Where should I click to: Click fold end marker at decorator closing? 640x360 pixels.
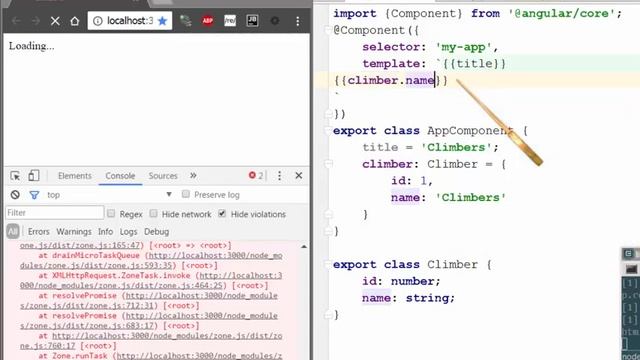point(328,114)
